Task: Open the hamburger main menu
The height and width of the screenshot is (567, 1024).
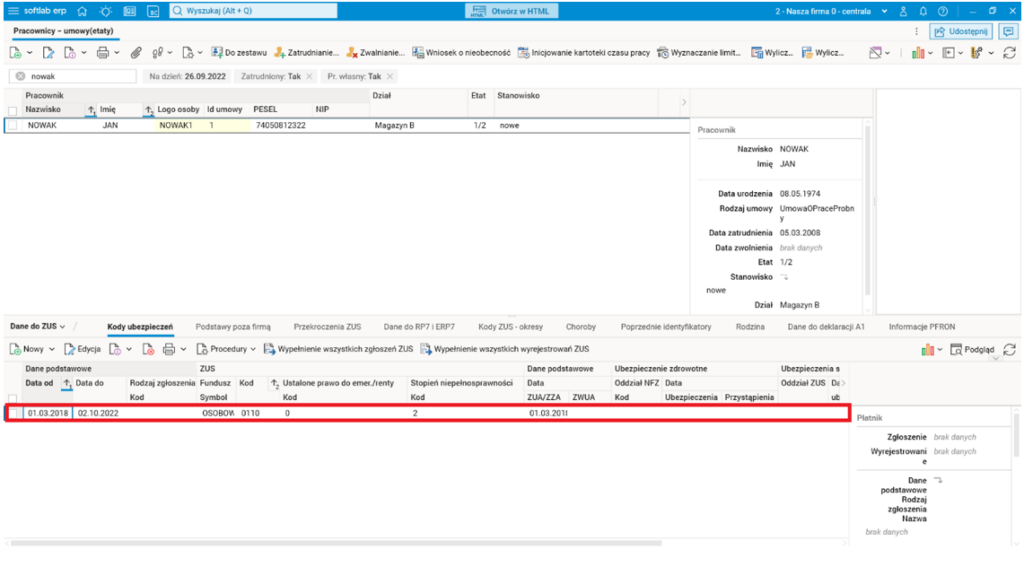Action: (x=12, y=11)
